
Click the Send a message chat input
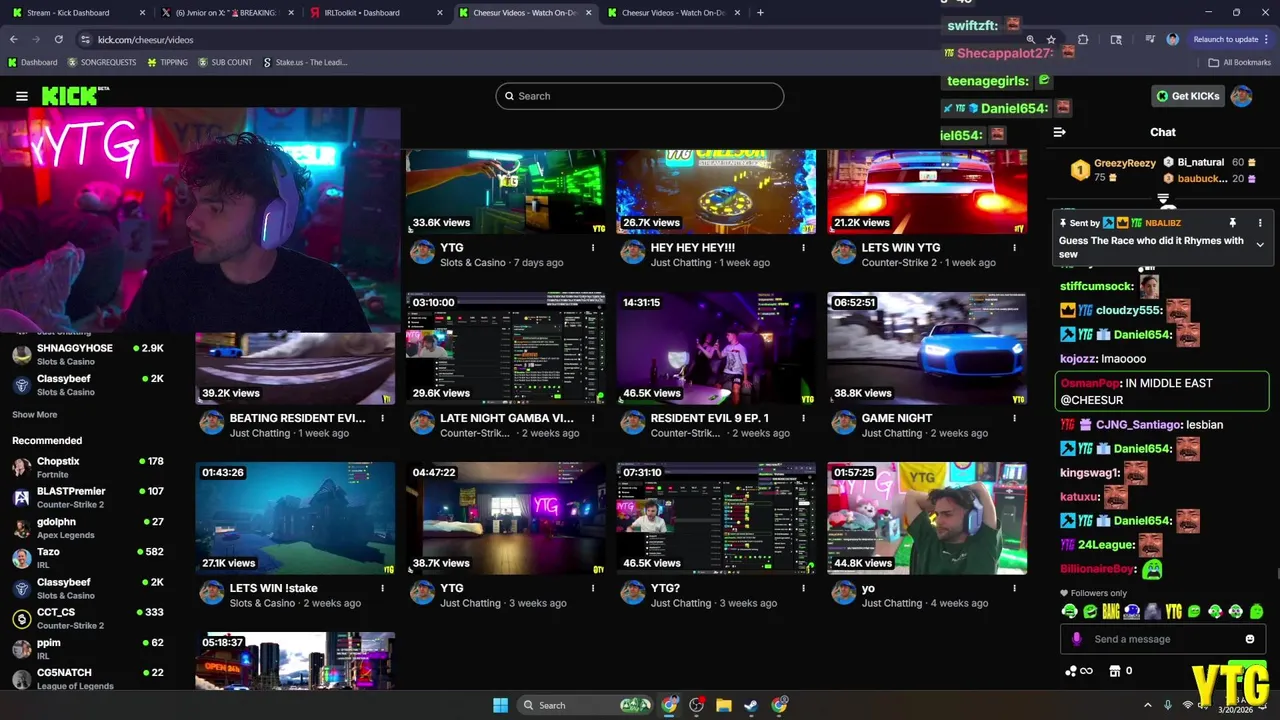tap(1163, 639)
